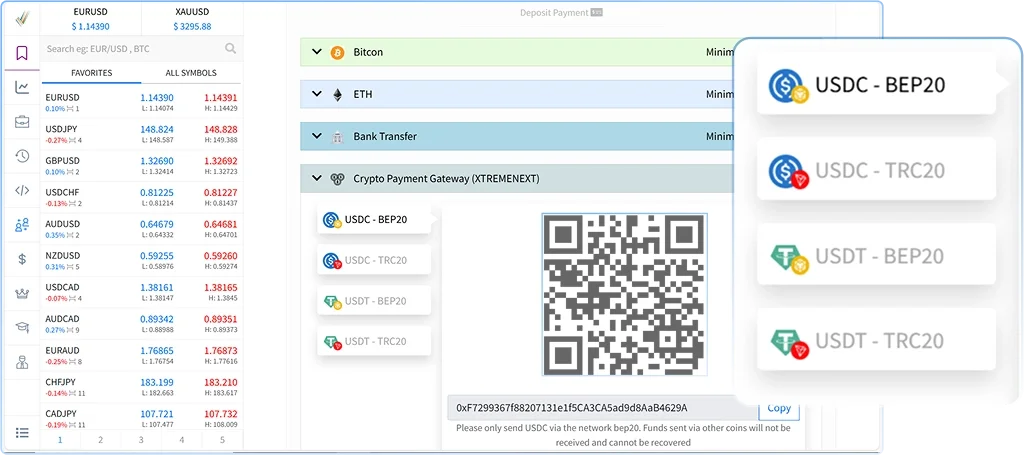1024x455 pixels.
Task: Open the code brackets icon in sidebar
Action: tap(22, 191)
